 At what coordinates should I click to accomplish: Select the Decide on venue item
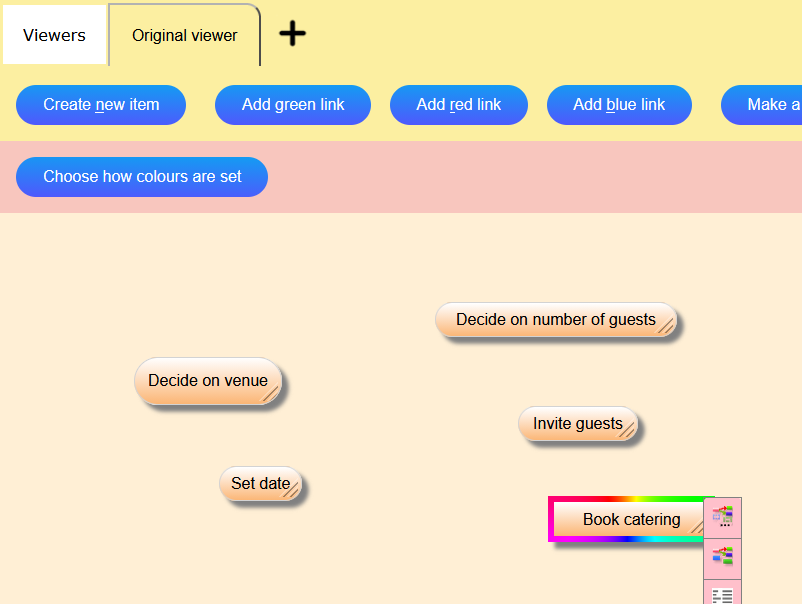click(208, 381)
